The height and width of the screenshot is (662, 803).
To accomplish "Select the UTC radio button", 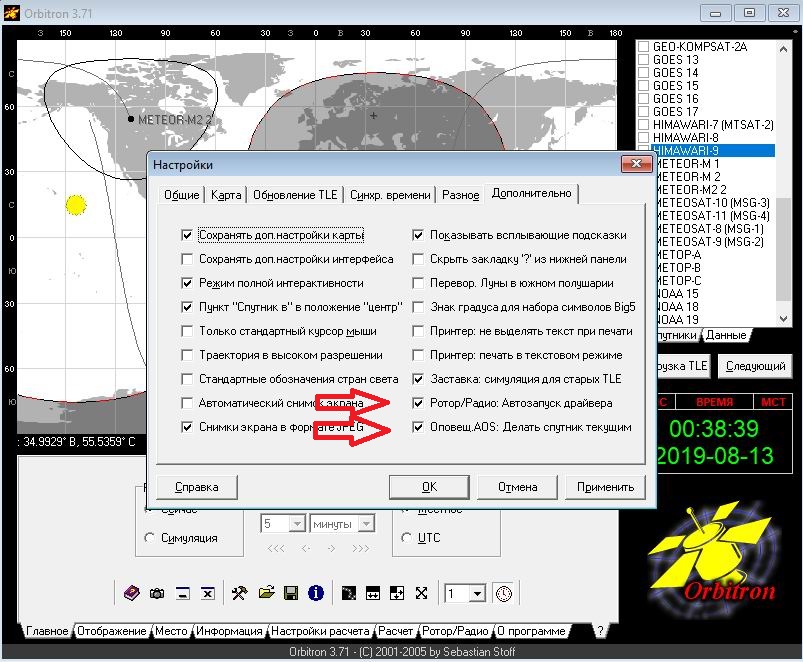I will 406,538.
